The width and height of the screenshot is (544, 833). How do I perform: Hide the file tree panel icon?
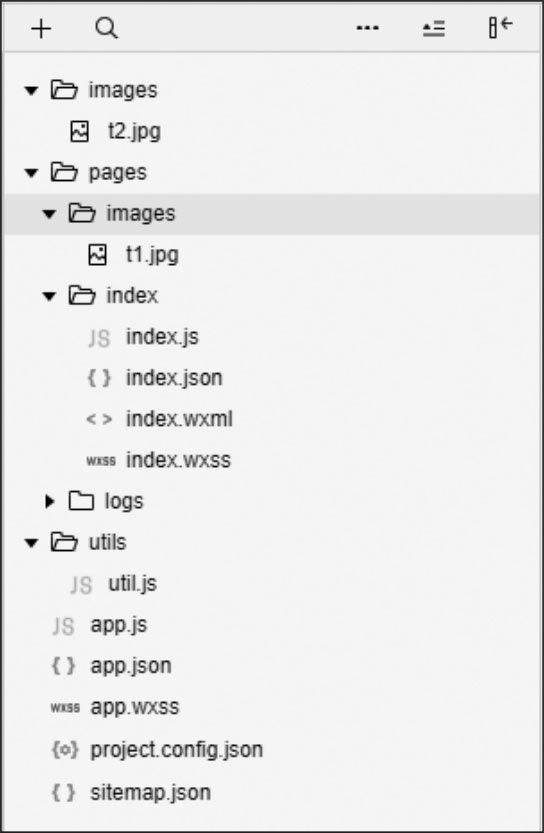click(x=500, y=28)
